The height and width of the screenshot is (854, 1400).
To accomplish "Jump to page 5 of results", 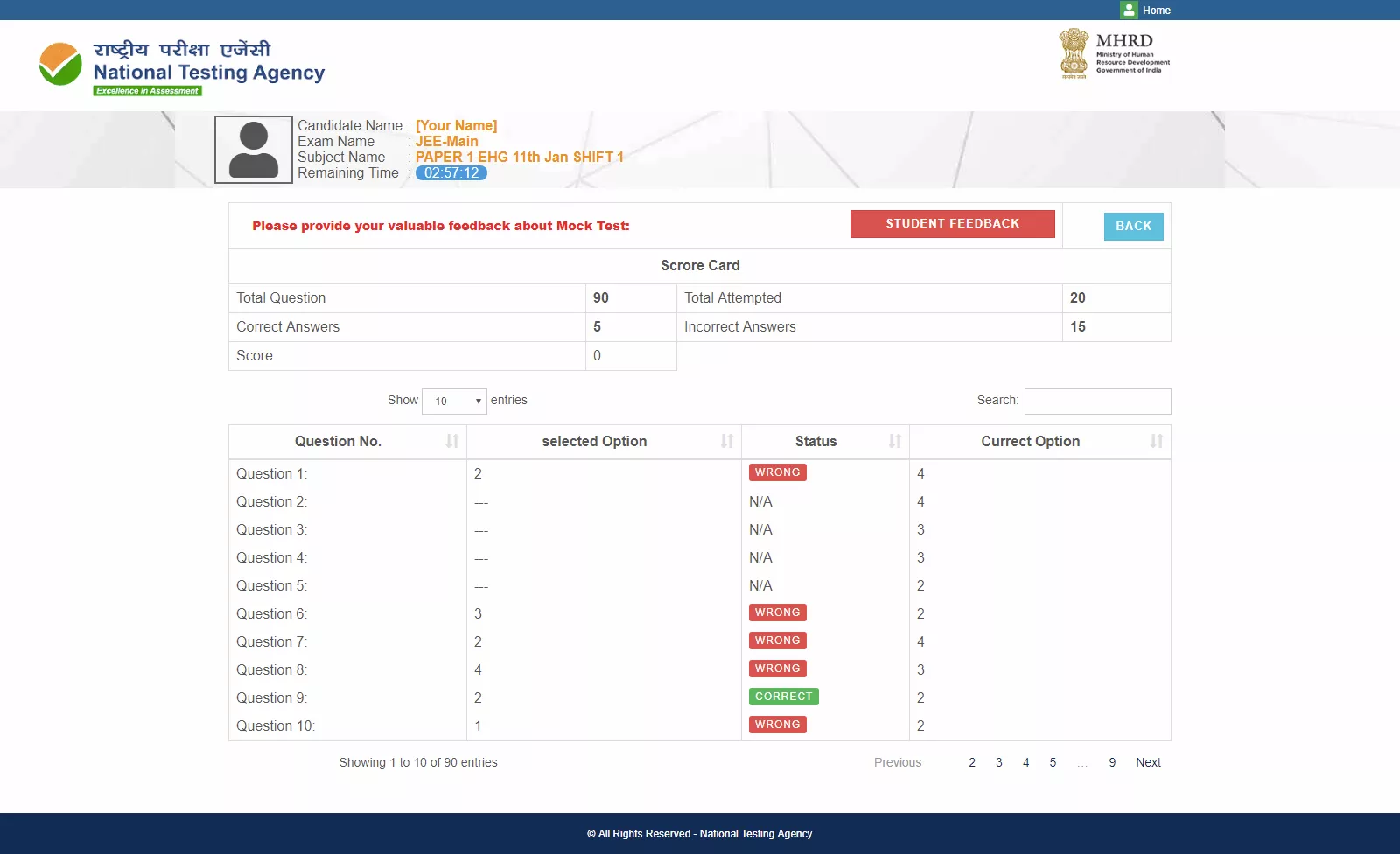I will point(1053,762).
